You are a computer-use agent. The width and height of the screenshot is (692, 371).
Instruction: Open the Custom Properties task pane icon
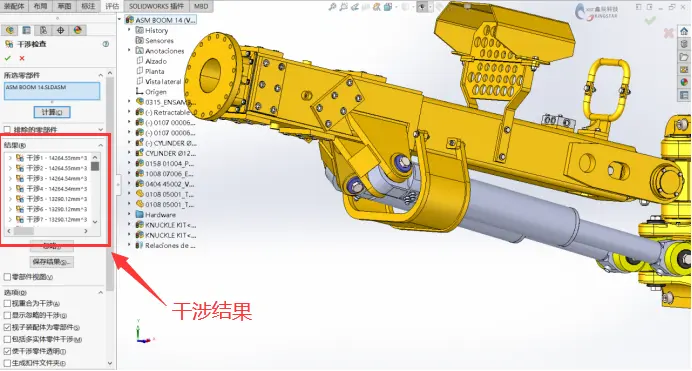click(x=684, y=95)
